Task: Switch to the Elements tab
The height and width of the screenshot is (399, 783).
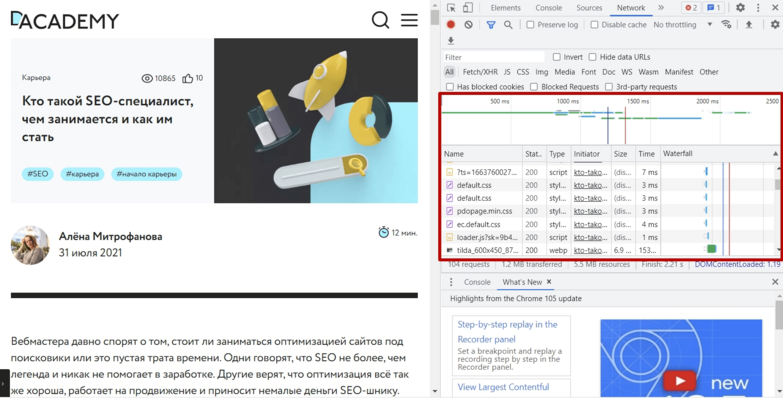Action: tap(505, 7)
